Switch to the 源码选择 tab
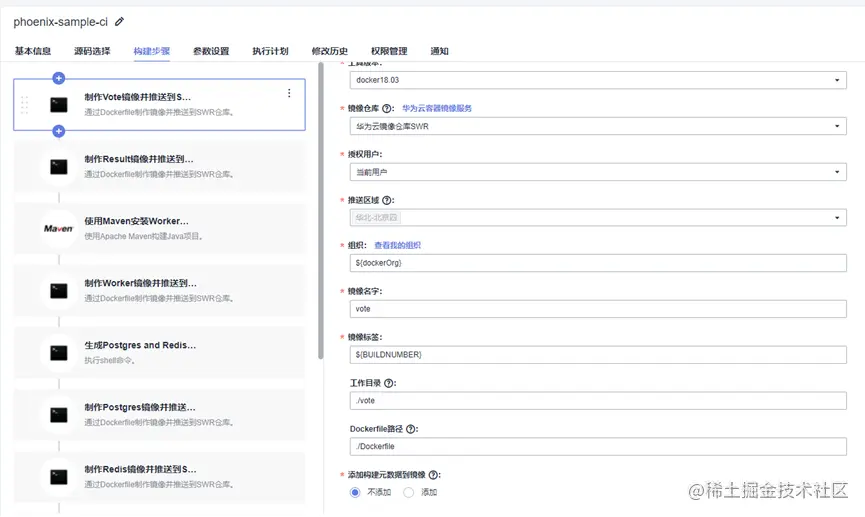 click(x=92, y=51)
